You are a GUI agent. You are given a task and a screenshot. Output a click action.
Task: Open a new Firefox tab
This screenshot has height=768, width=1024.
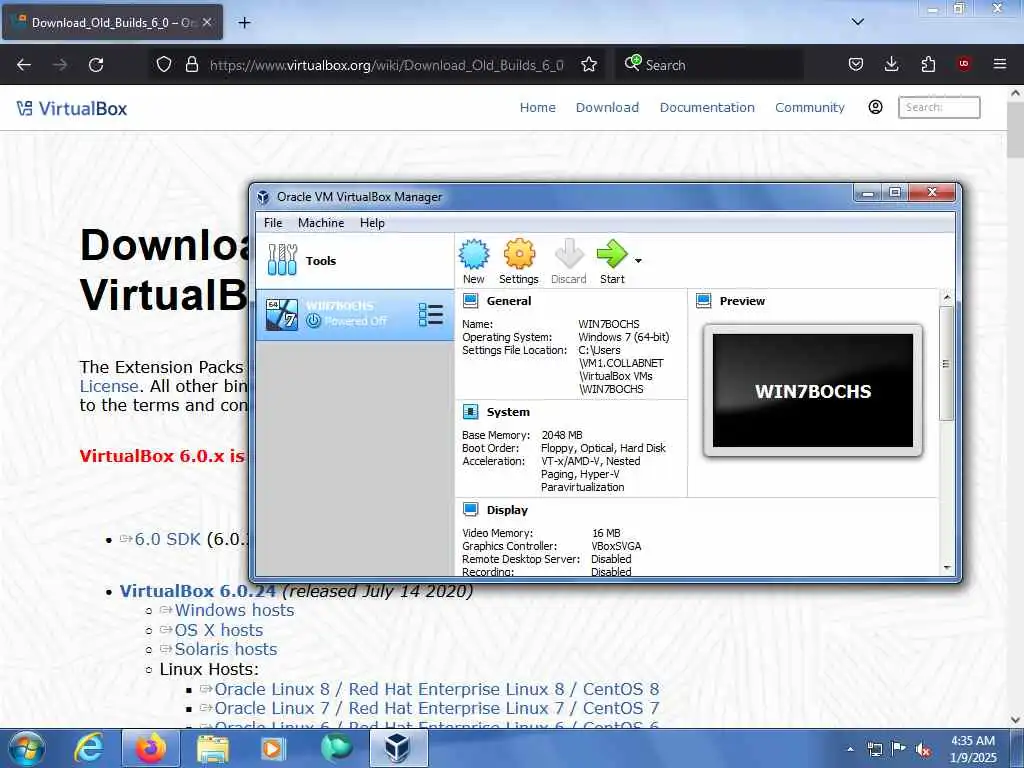click(x=244, y=23)
